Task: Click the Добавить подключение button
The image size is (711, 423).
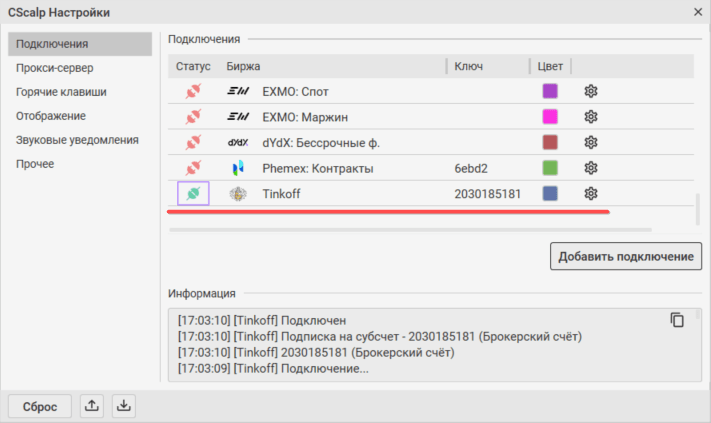Action: pos(626,256)
